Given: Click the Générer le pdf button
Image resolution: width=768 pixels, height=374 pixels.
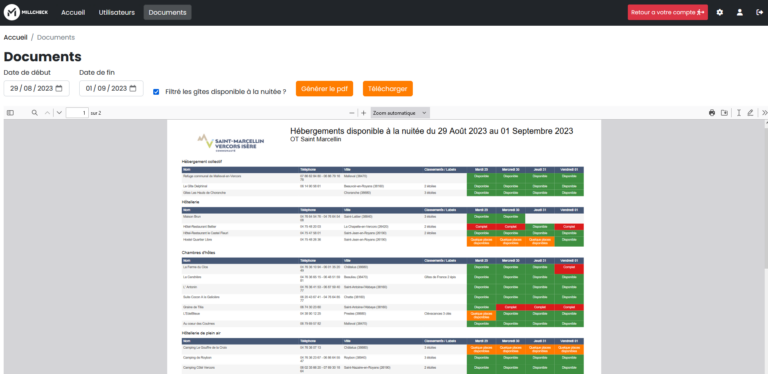Looking at the screenshot, I should coord(324,89).
